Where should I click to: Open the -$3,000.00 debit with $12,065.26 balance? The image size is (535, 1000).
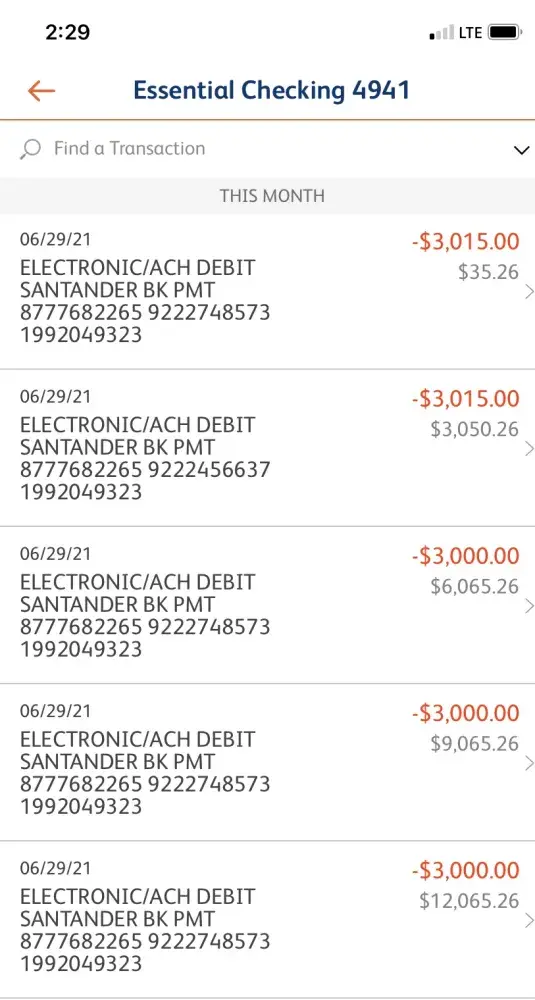(x=267, y=920)
